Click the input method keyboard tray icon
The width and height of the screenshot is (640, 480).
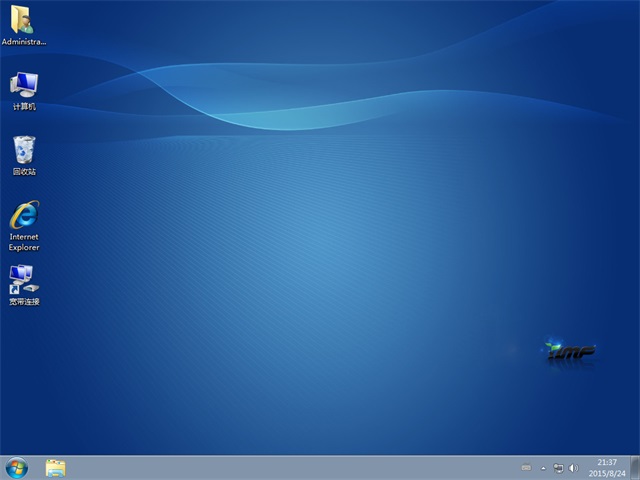(526, 467)
